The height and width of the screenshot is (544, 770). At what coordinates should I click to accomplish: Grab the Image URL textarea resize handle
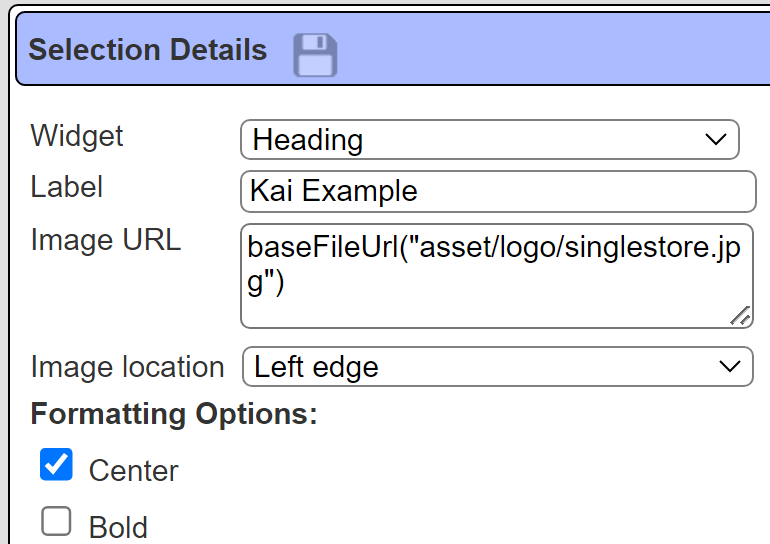click(x=740, y=316)
